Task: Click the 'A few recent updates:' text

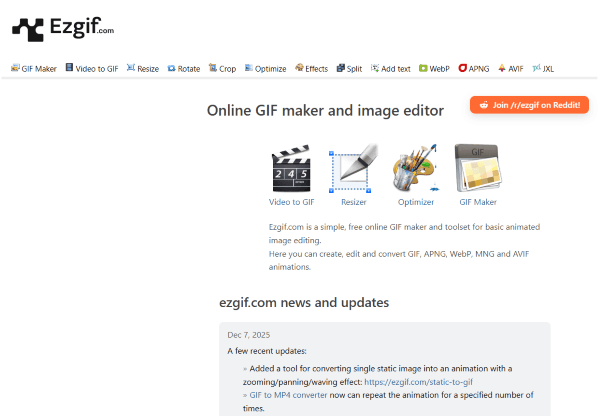Action: tap(267, 351)
